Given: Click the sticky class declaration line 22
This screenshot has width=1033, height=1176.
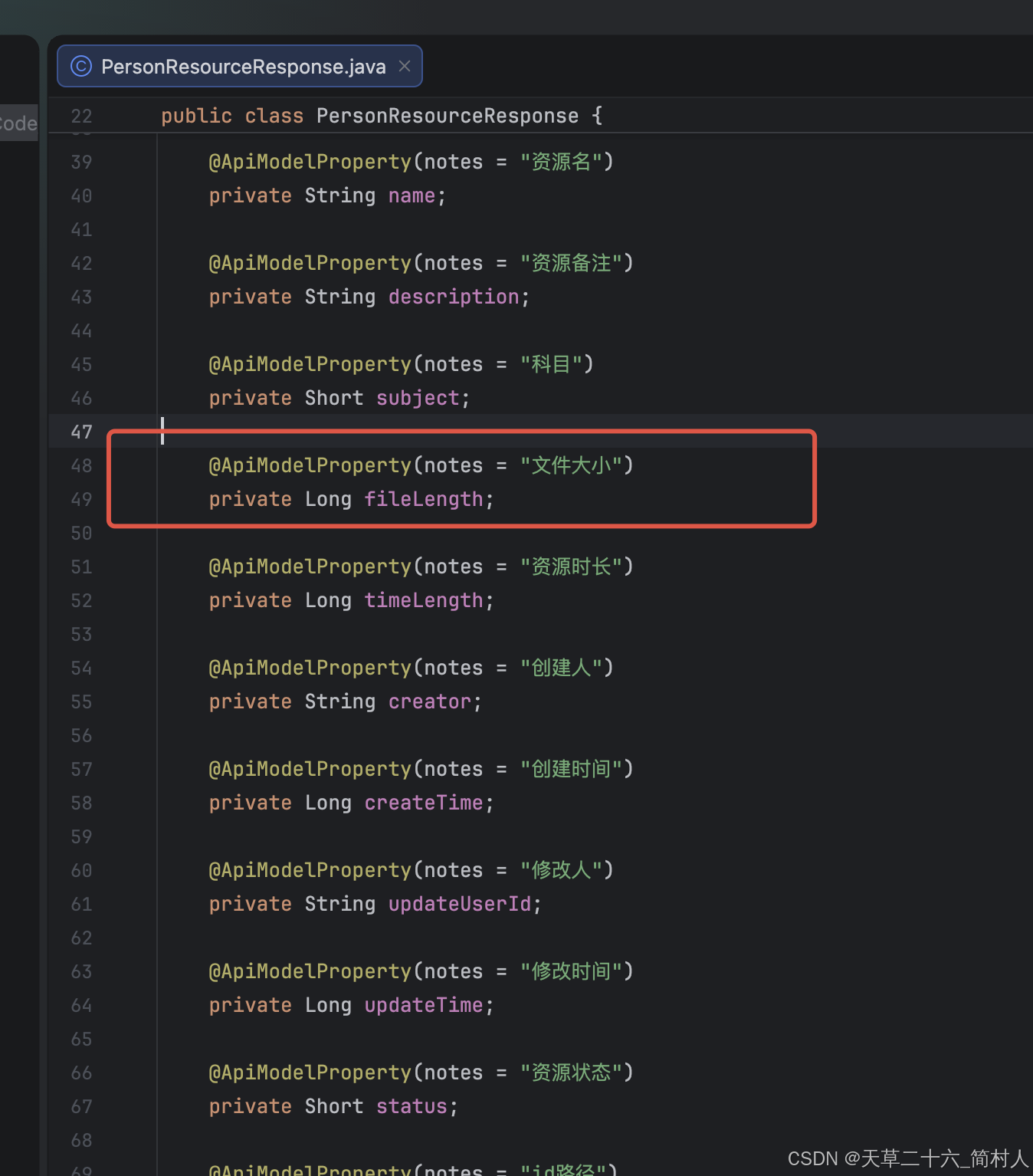Looking at the screenshot, I should tap(540, 116).
